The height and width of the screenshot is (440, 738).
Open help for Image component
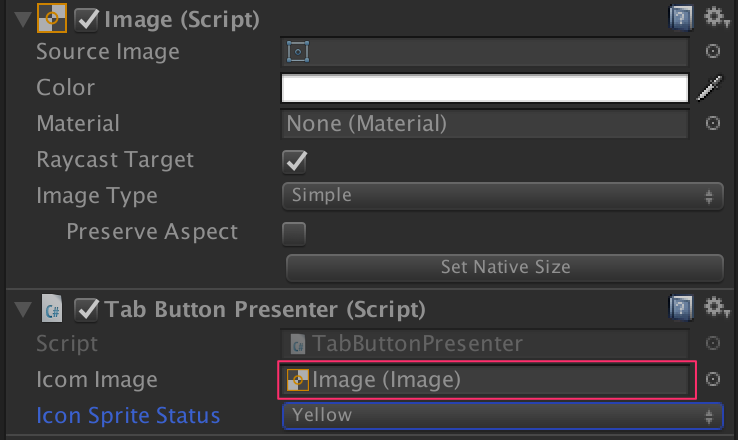[681, 17]
